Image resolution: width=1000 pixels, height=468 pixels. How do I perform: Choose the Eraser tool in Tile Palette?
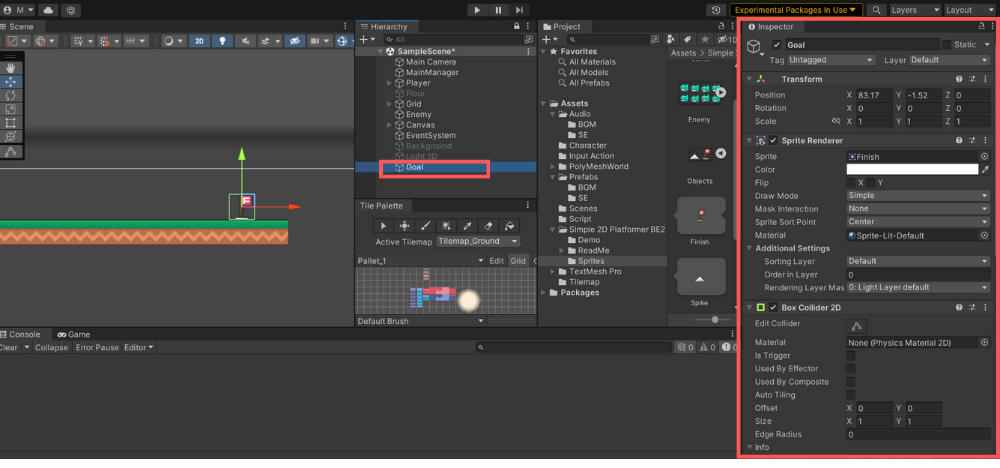coord(488,226)
